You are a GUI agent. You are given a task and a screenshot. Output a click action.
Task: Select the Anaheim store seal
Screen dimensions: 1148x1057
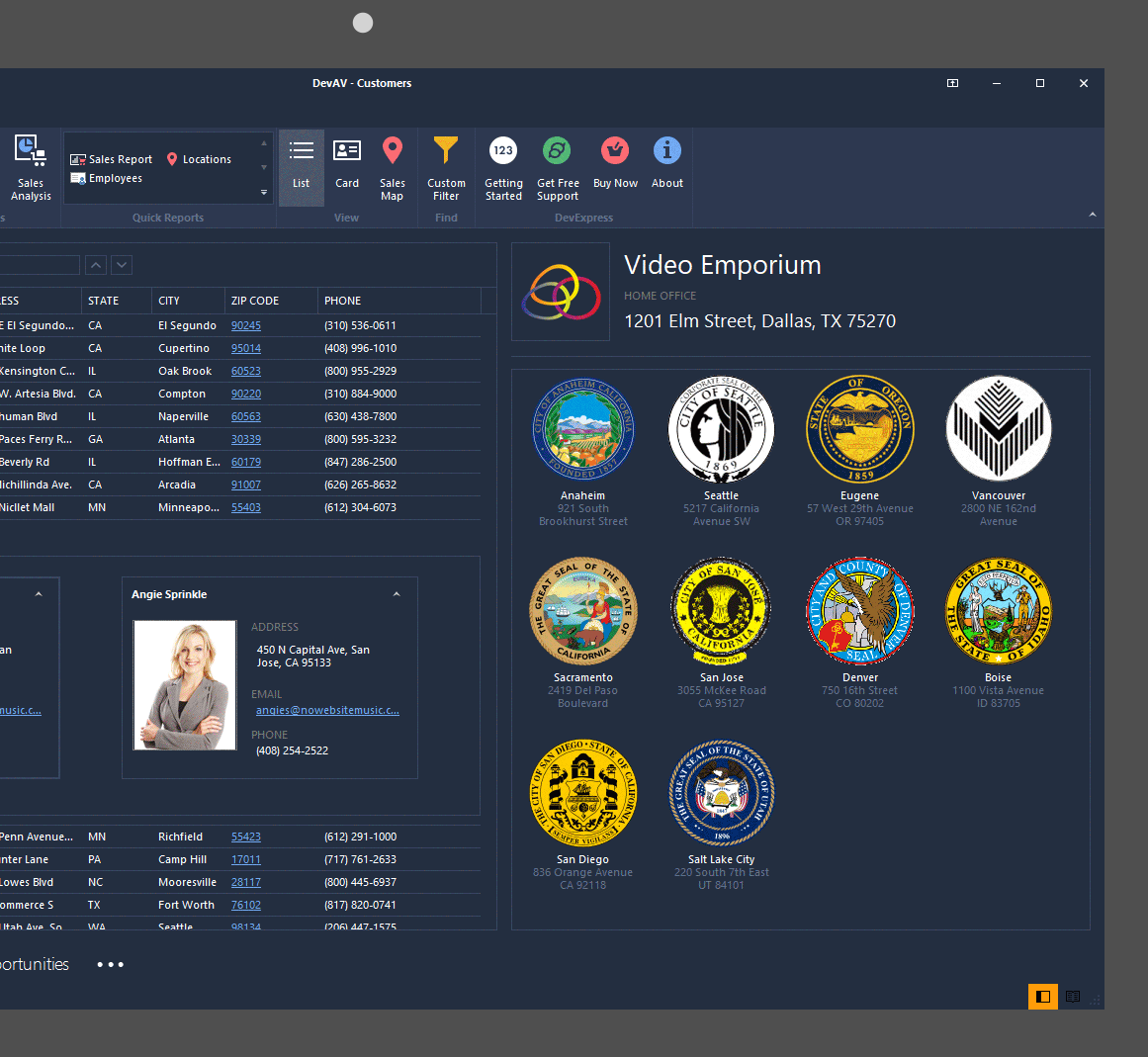tap(582, 429)
